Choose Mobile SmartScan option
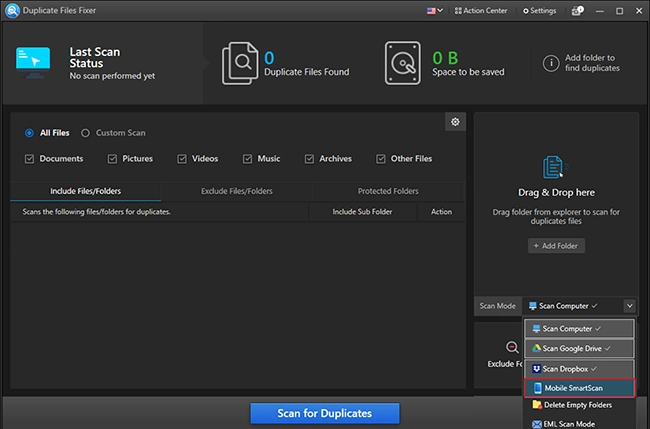650x429 pixels. (580, 388)
